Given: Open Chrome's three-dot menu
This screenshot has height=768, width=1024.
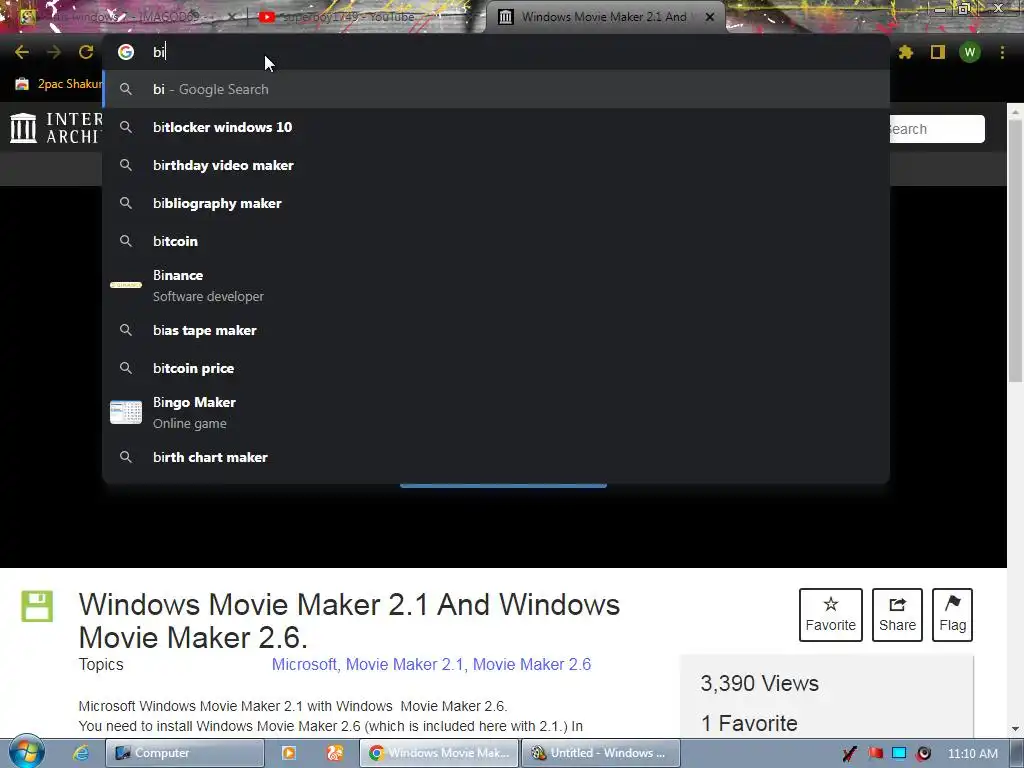Looking at the screenshot, I should click(1002, 52).
